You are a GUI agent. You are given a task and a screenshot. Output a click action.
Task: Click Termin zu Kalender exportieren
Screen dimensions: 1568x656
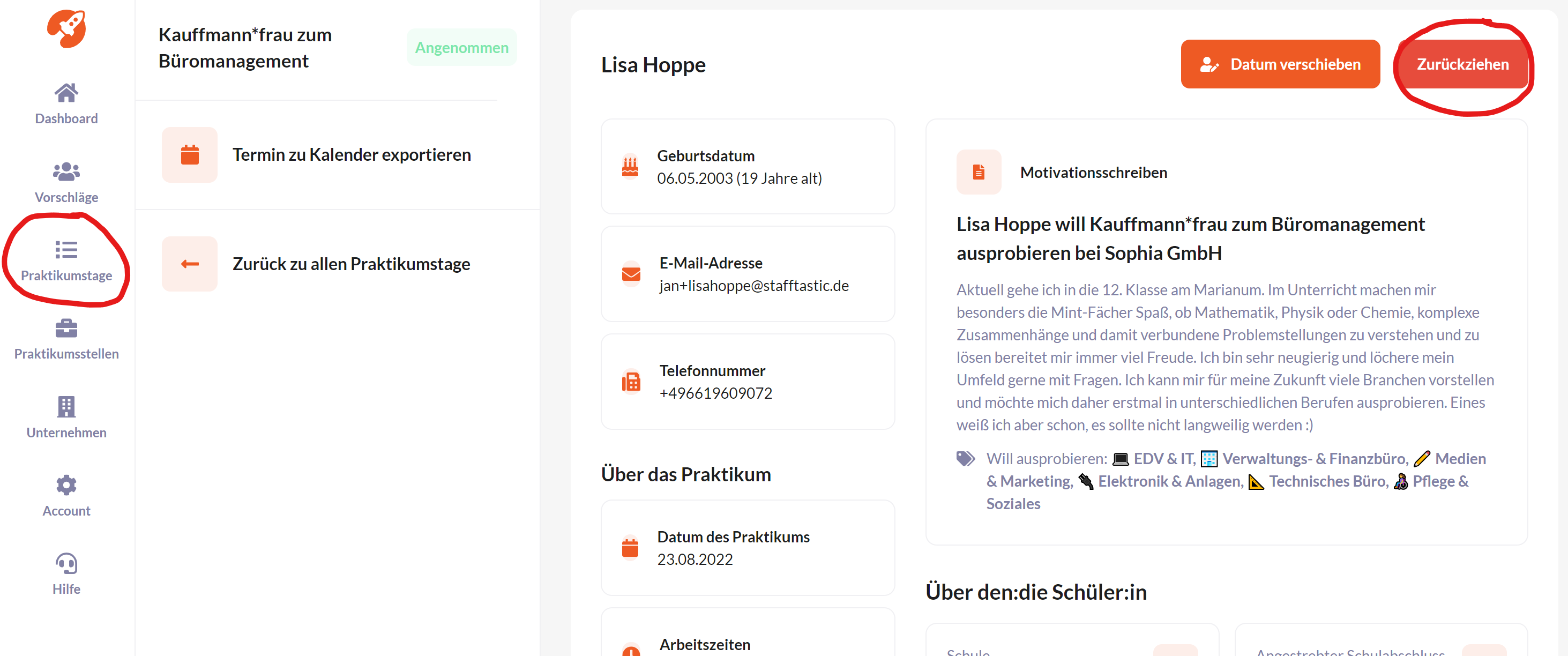(x=352, y=154)
